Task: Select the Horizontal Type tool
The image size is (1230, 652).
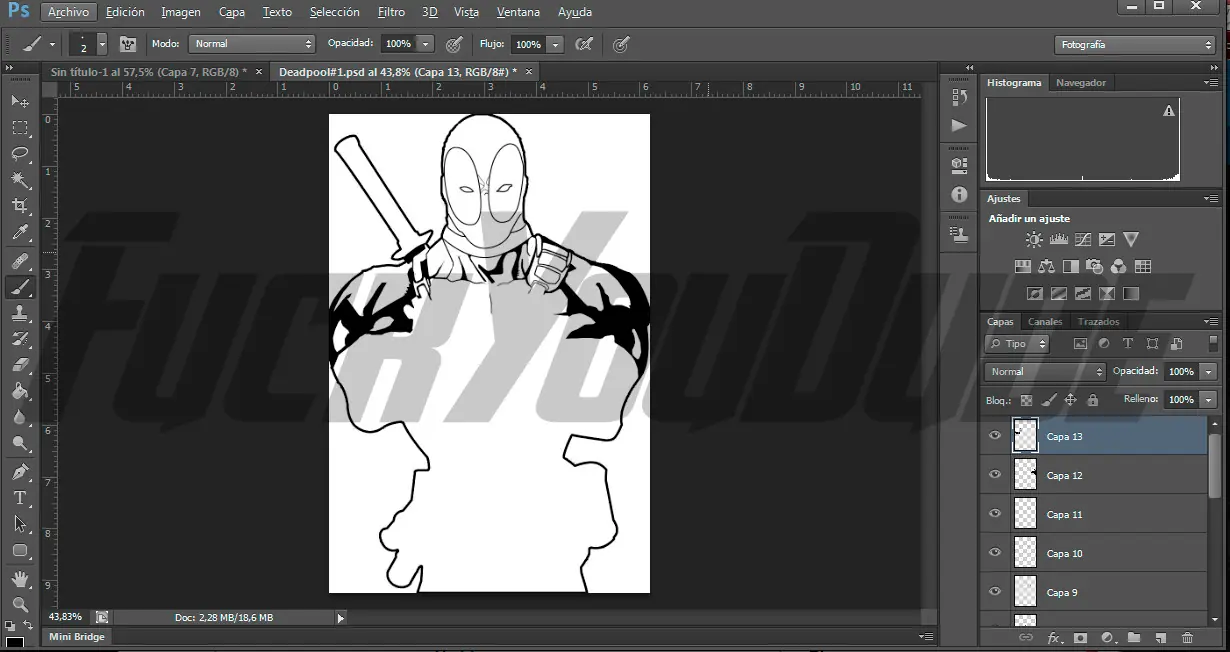Action: 20,497
